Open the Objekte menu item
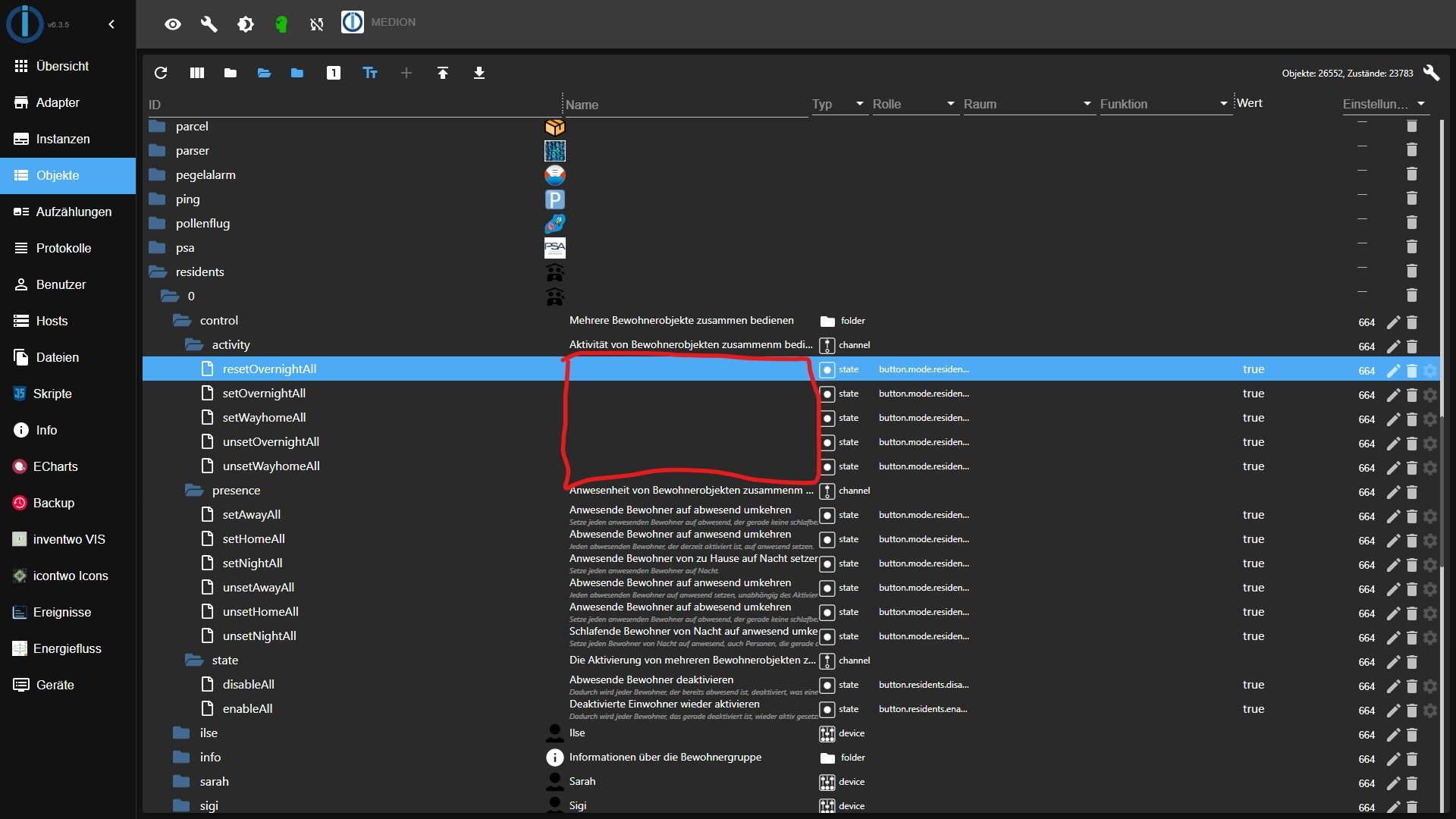Viewport: 1456px width, 819px height. click(57, 175)
